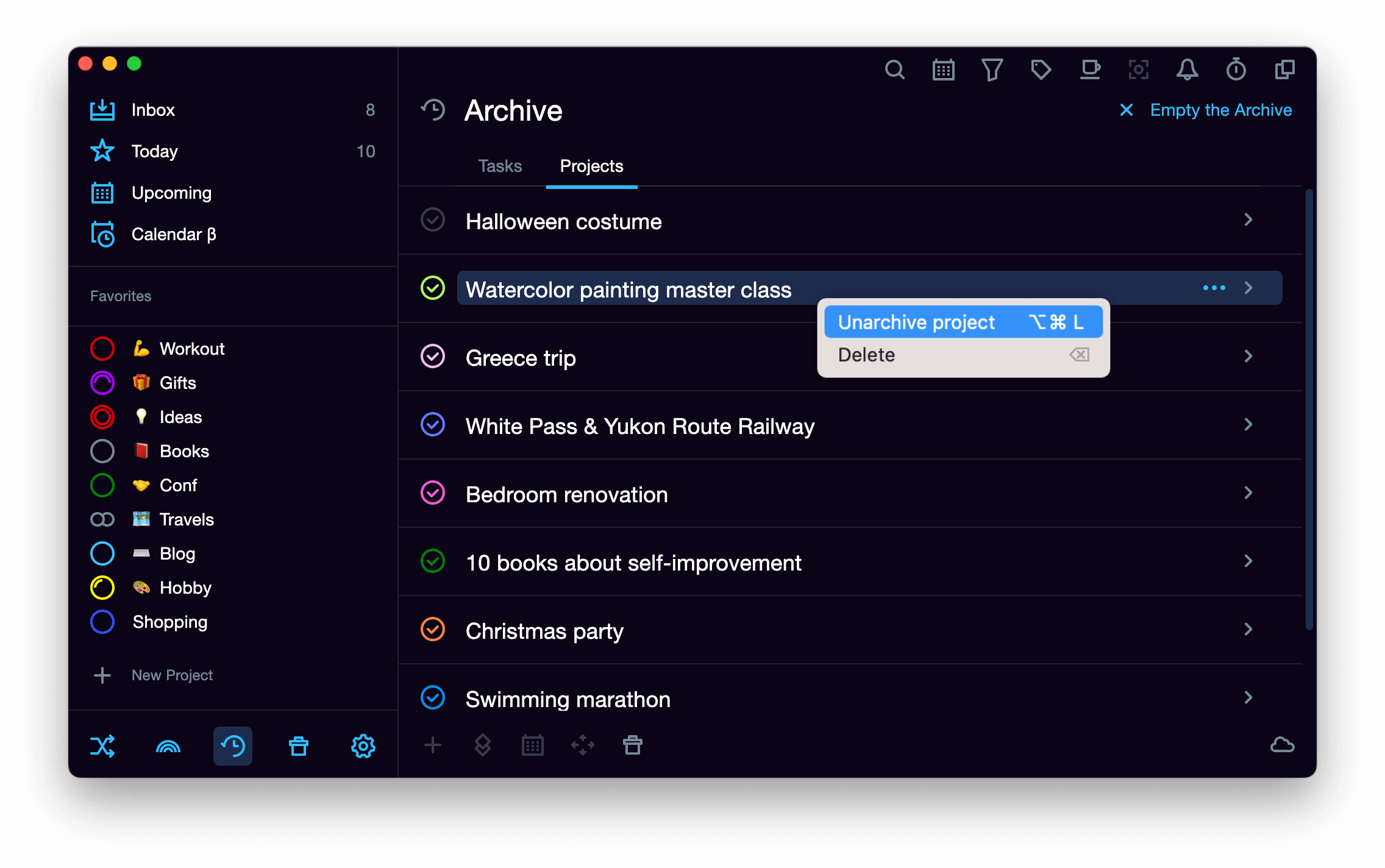Open Today in the sidebar
The image size is (1385, 868).
tap(233, 151)
